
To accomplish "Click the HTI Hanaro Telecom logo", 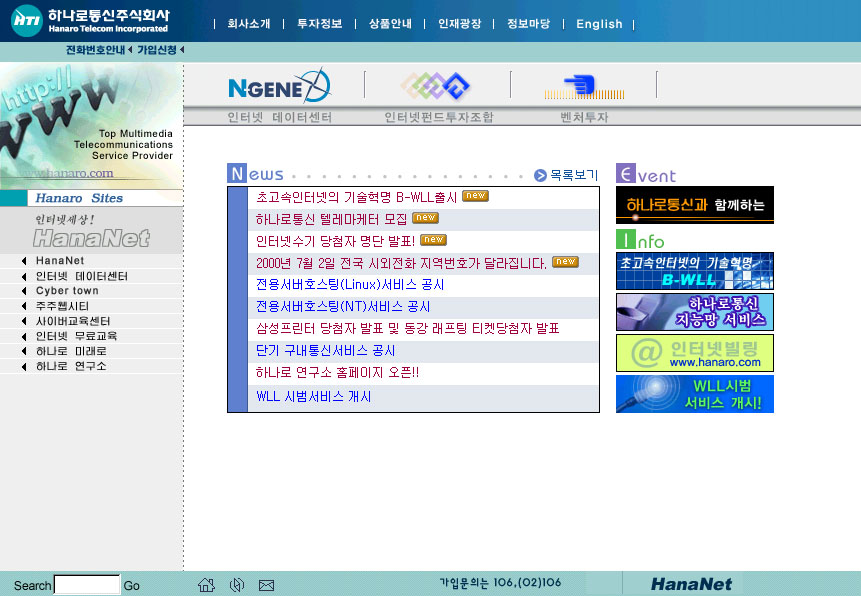I will pos(91,21).
